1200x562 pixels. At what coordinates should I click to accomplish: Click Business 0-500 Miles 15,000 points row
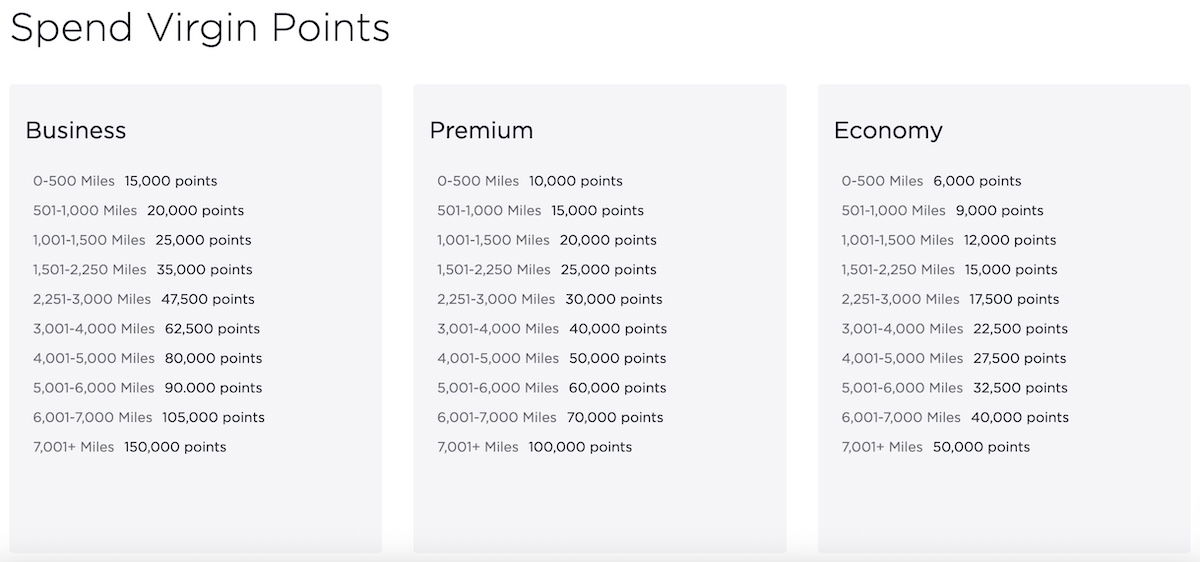125,181
